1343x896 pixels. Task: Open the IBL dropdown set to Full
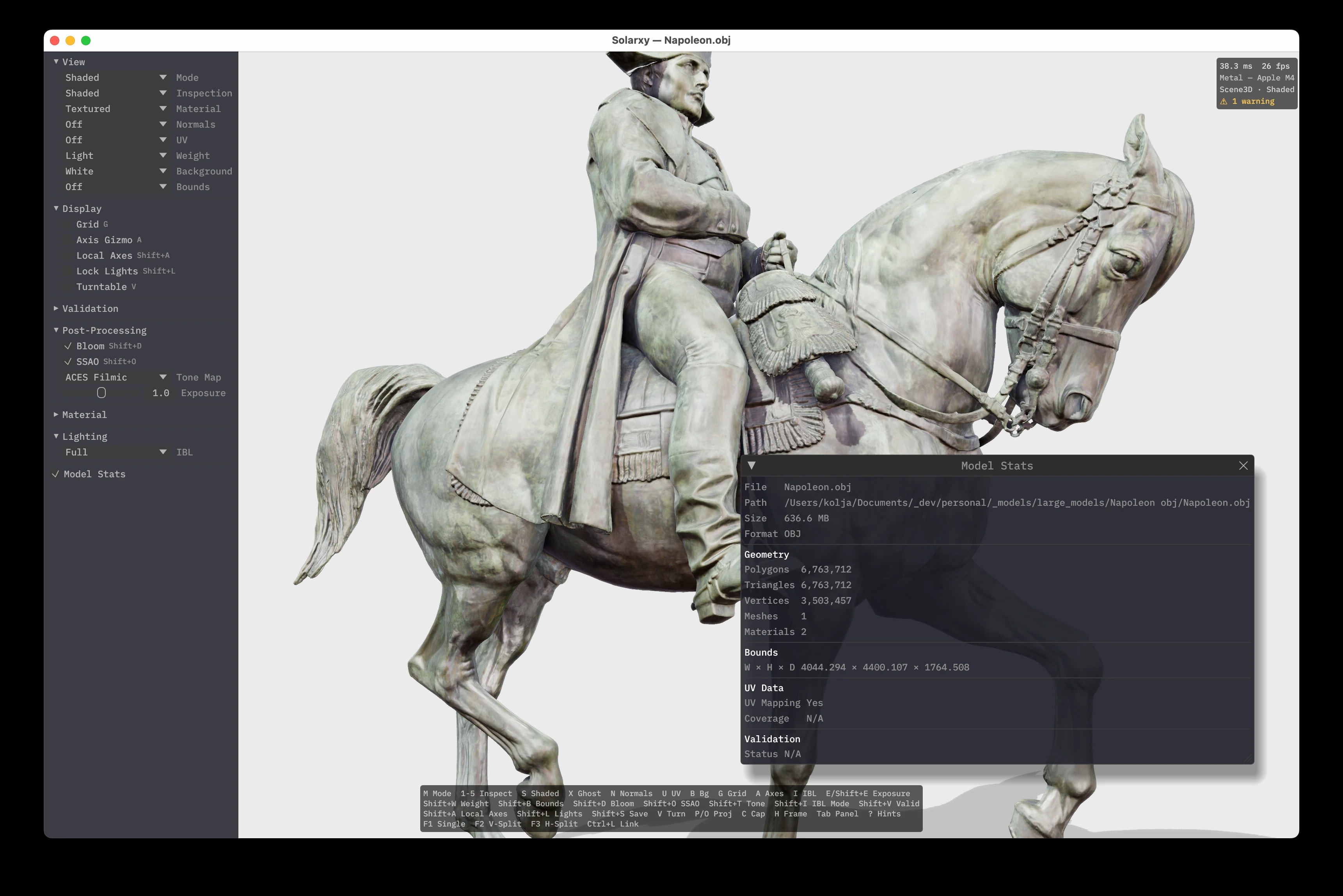[x=116, y=452]
